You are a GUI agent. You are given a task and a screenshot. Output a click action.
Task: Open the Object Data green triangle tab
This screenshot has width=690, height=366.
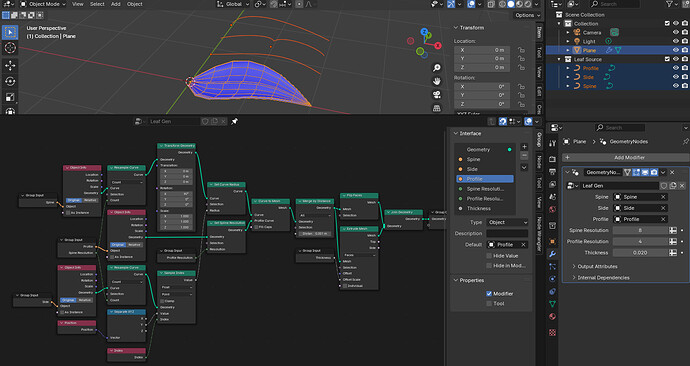(x=552, y=304)
